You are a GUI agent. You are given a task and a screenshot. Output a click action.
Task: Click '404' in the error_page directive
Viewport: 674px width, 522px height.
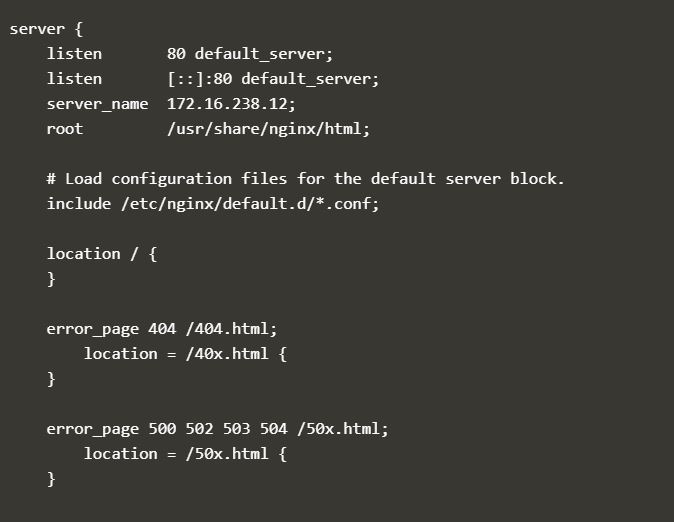(x=162, y=329)
